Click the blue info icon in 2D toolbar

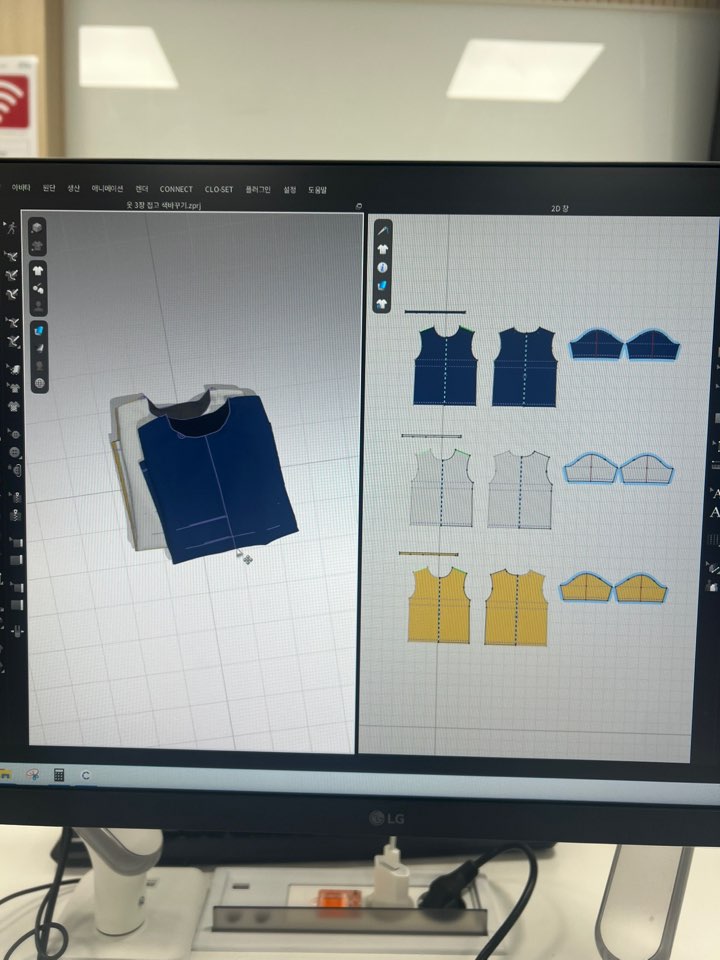point(382,268)
